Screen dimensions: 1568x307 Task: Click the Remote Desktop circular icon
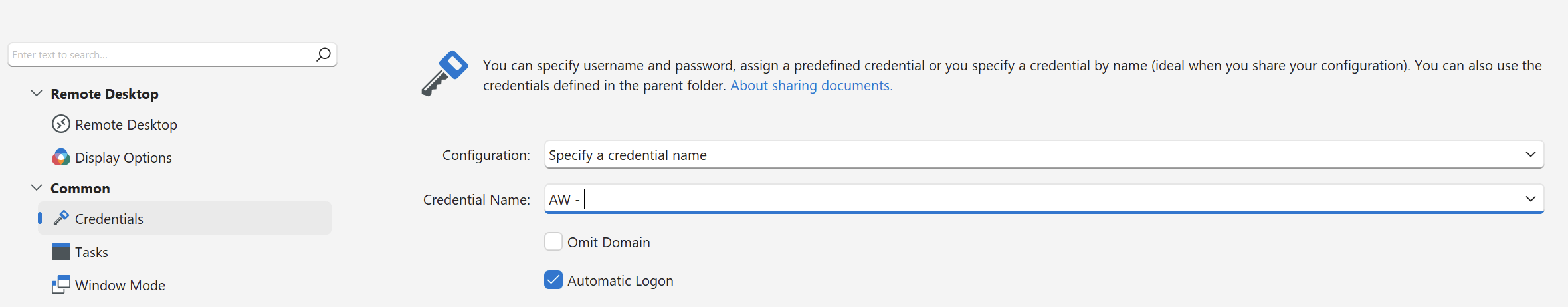pyautogui.click(x=61, y=124)
